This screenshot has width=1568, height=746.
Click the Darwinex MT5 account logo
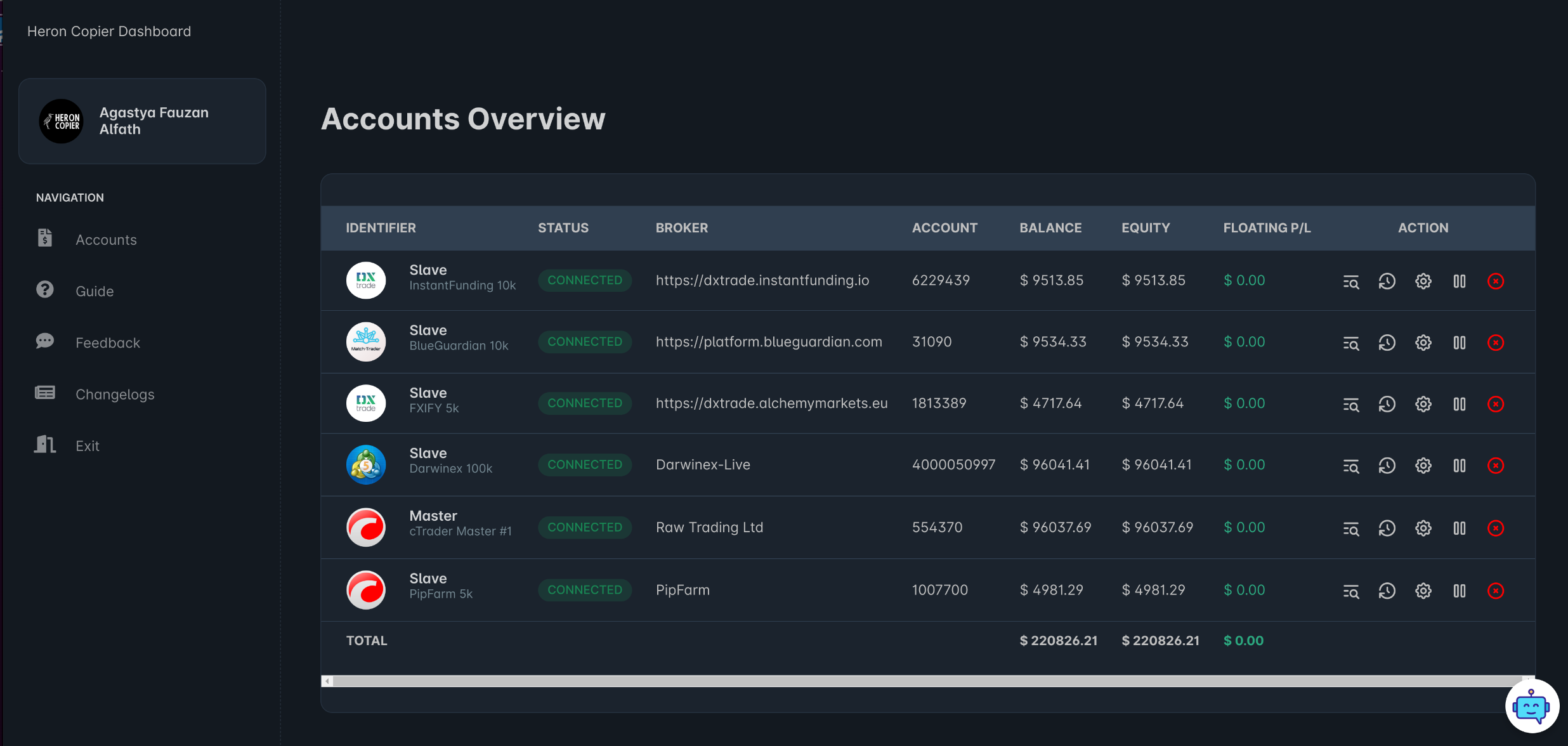366,464
